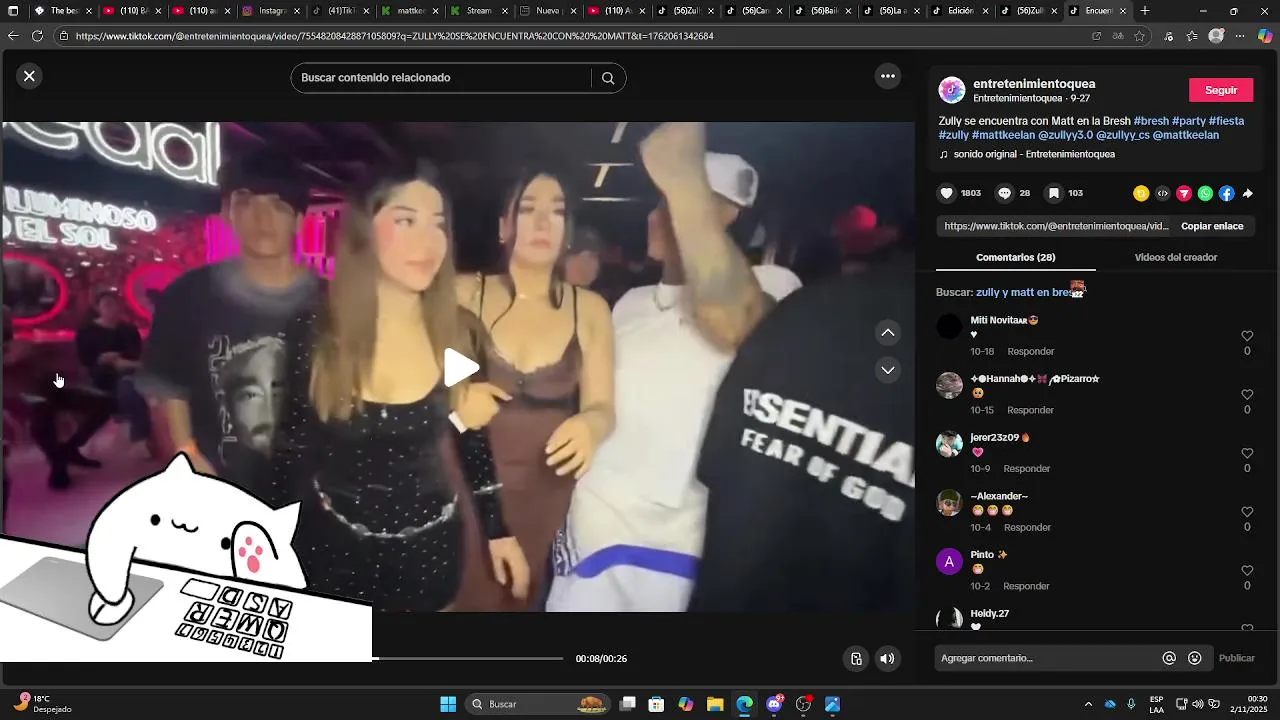Click the Seguir follow button
The width and height of the screenshot is (1280, 720).
click(1221, 90)
